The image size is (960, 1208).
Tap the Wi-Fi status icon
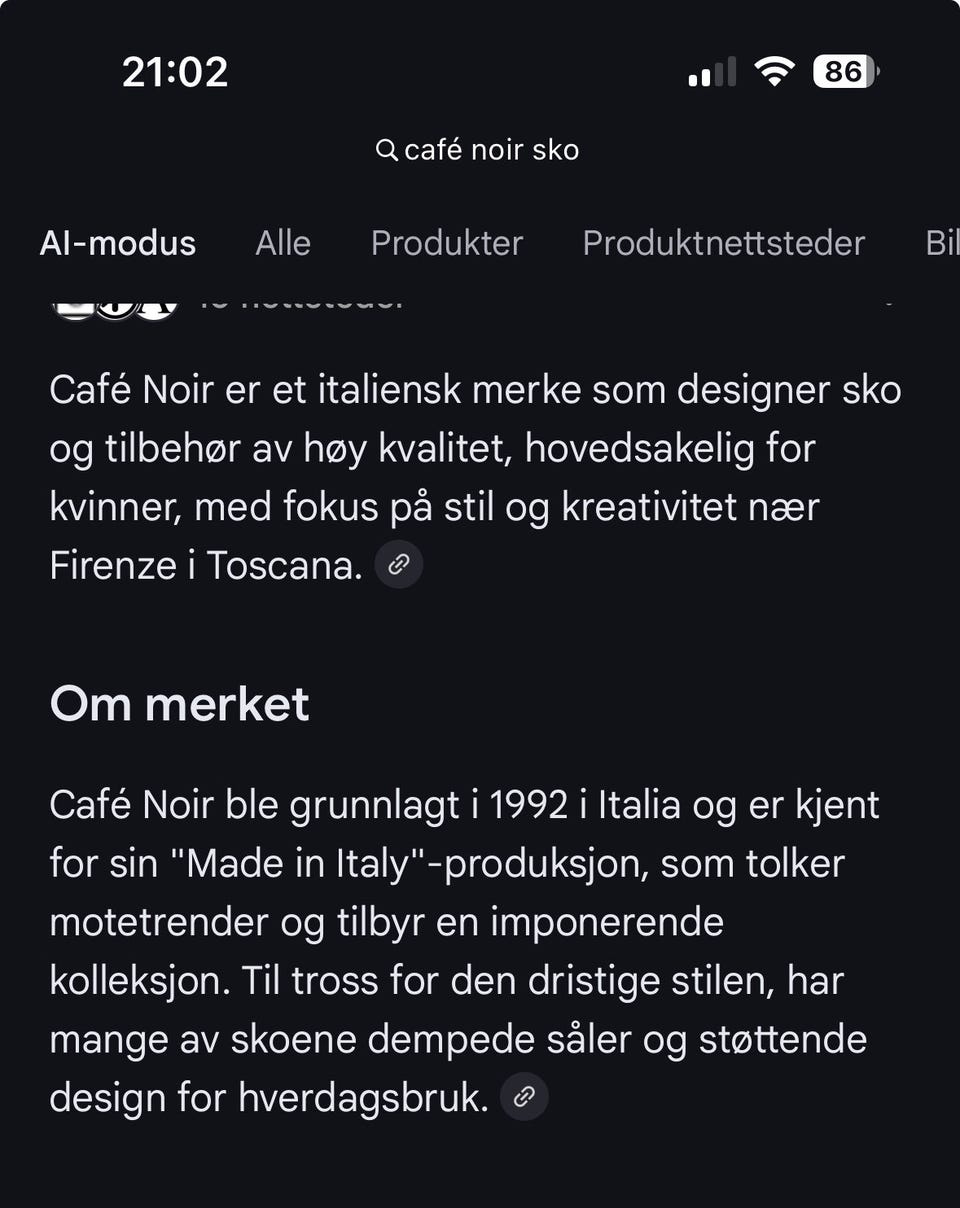[775, 69]
